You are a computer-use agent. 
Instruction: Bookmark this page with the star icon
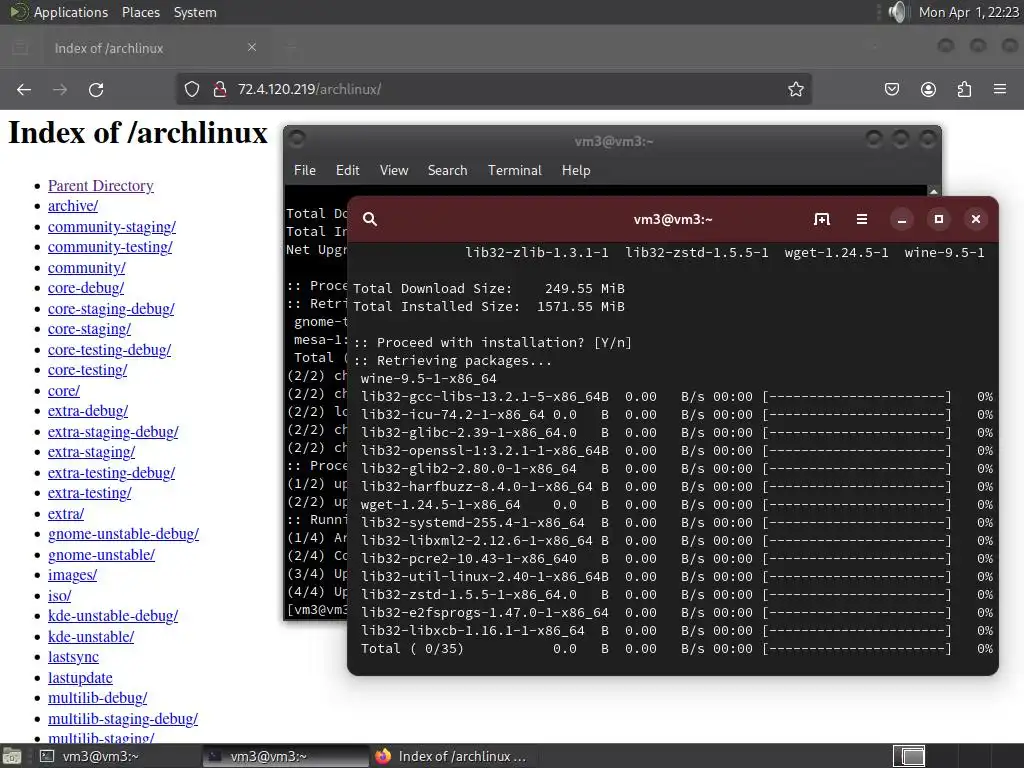coord(795,89)
